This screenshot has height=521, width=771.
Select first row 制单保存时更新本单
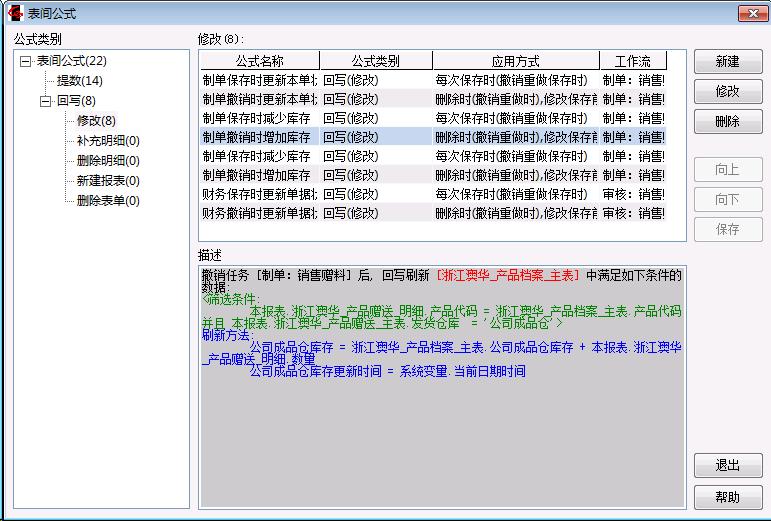259,80
